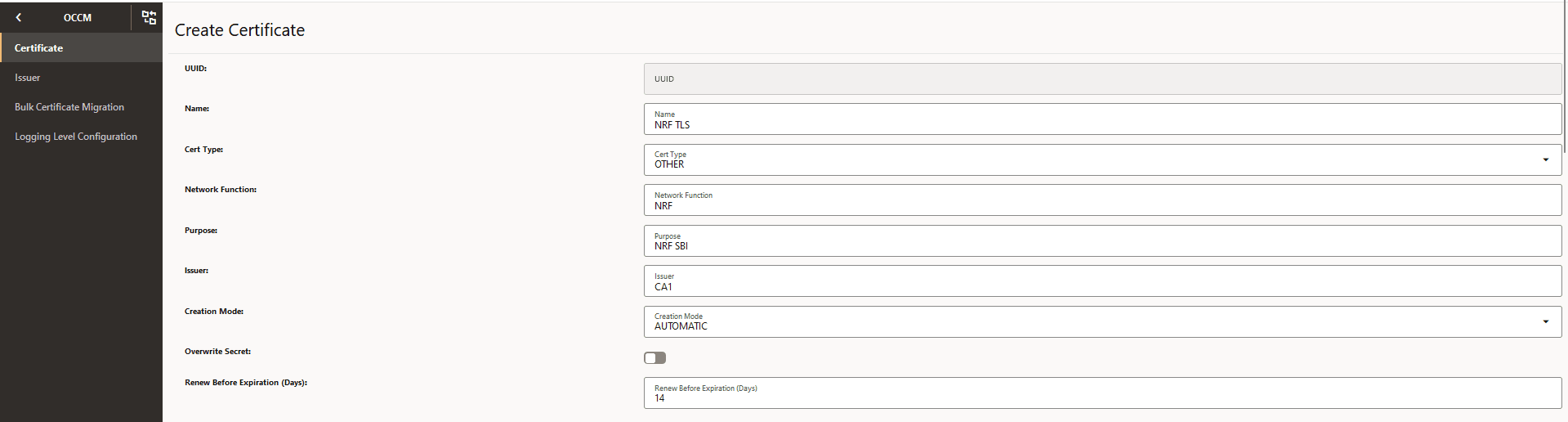The height and width of the screenshot is (422, 1568).
Task: Open Logging Level Configuration page
Action: pos(81,137)
